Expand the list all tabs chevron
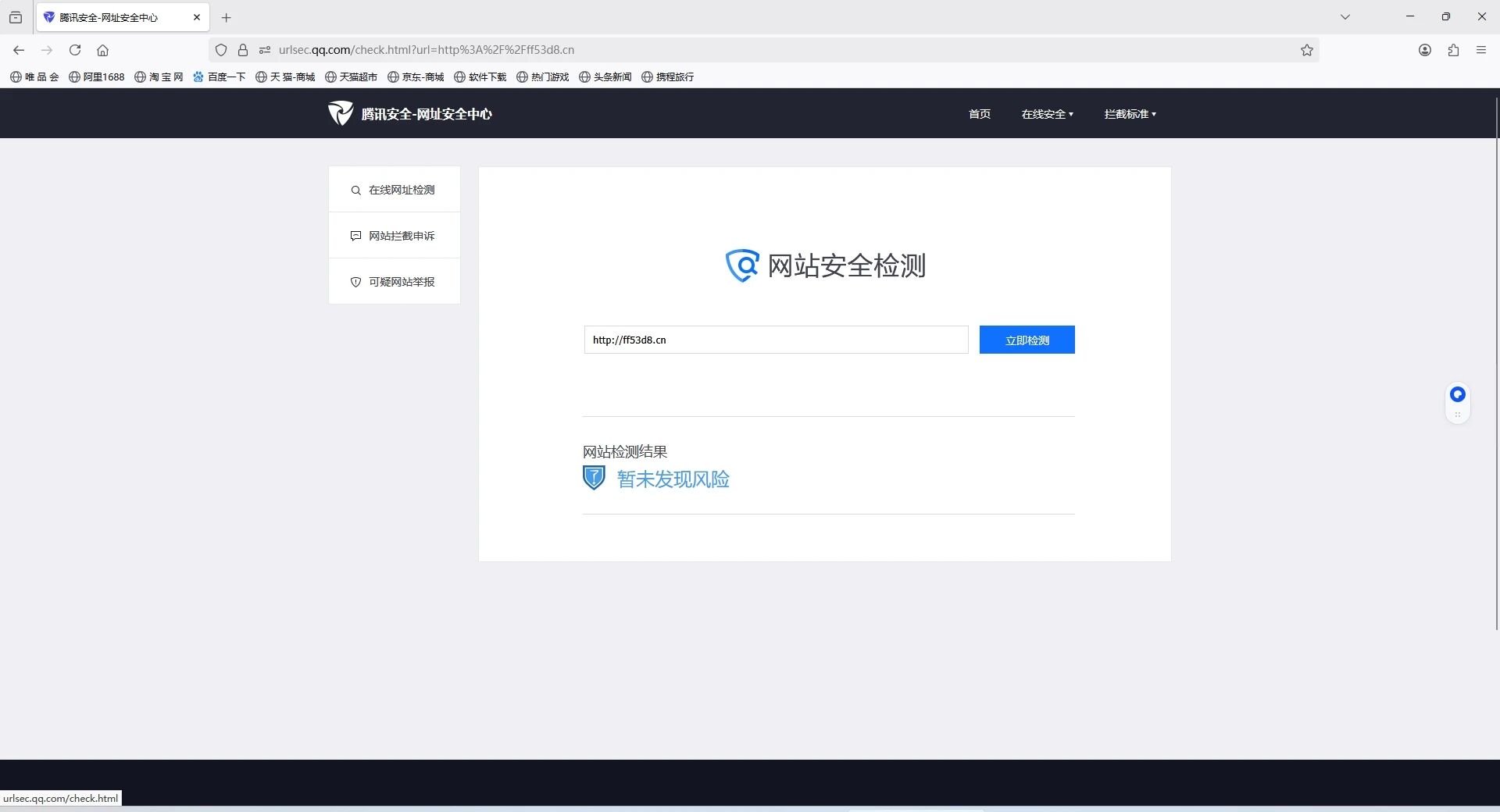Image resolution: width=1500 pixels, height=812 pixels. [x=1345, y=17]
